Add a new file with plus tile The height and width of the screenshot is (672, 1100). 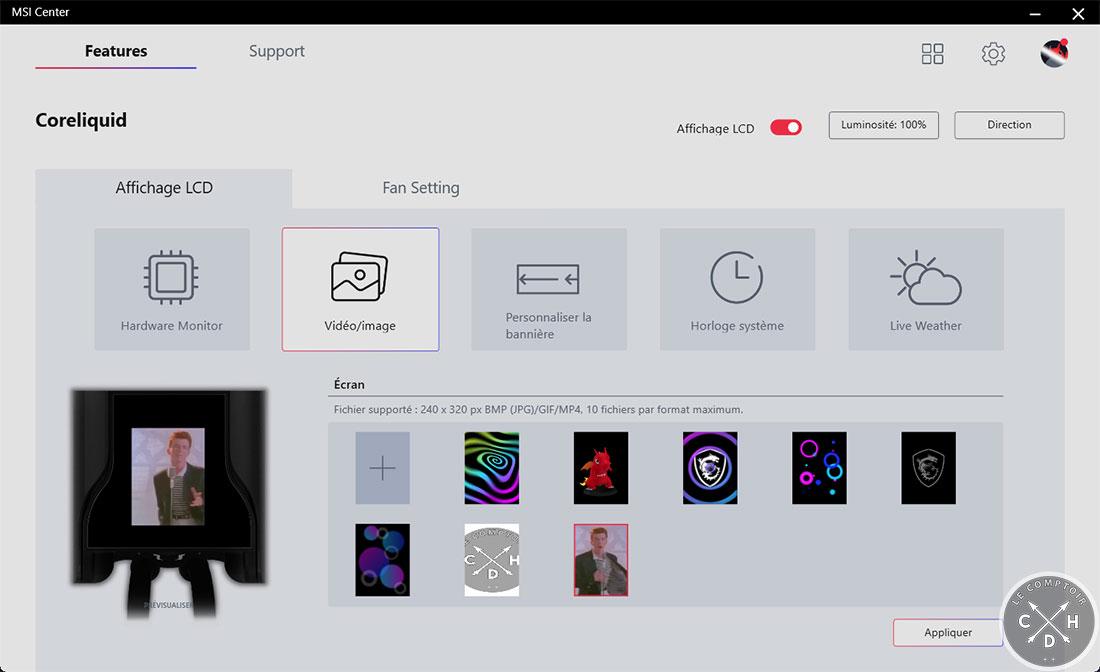[x=382, y=468]
